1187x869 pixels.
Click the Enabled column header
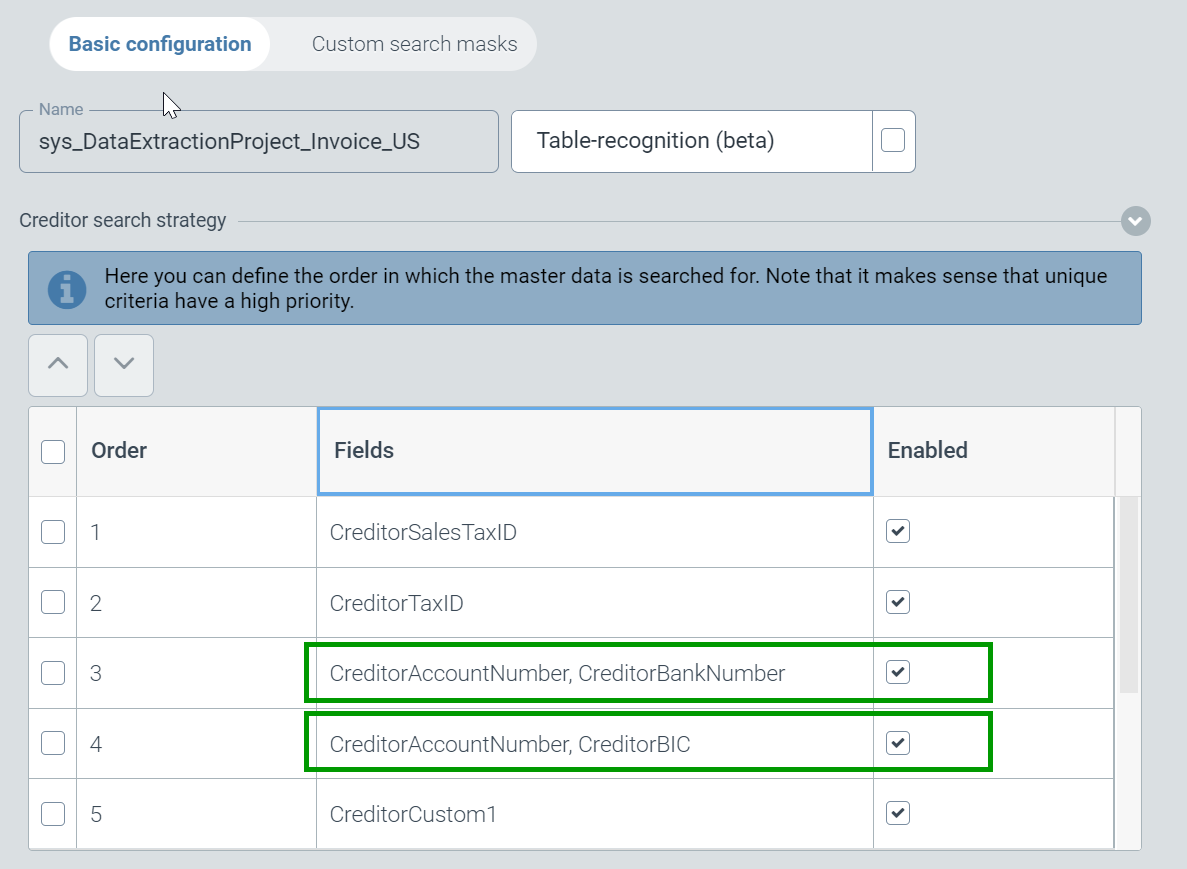(992, 451)
